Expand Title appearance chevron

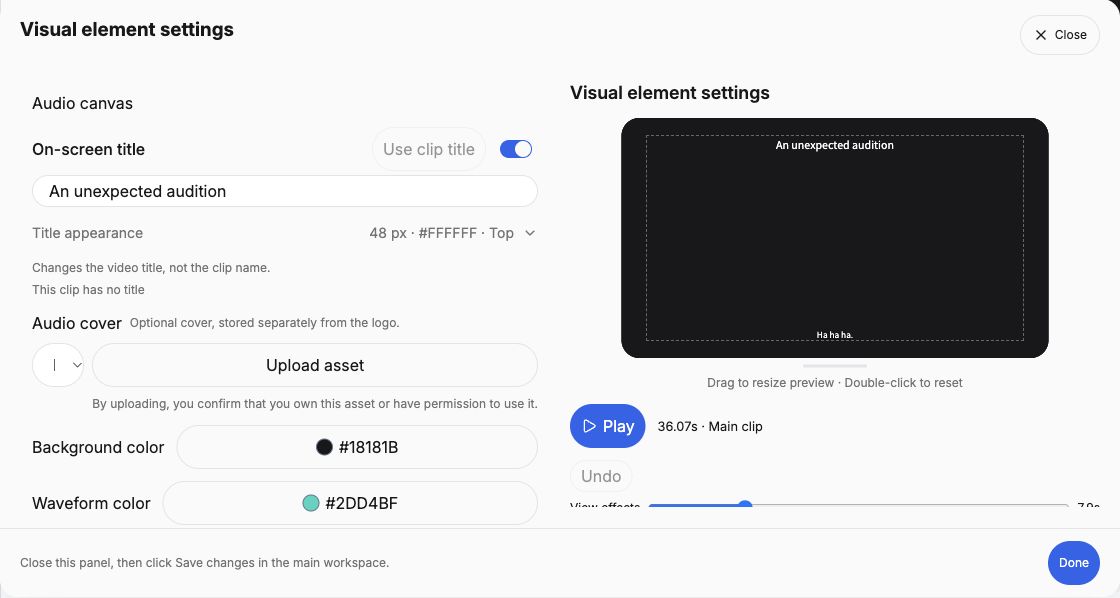530,233
